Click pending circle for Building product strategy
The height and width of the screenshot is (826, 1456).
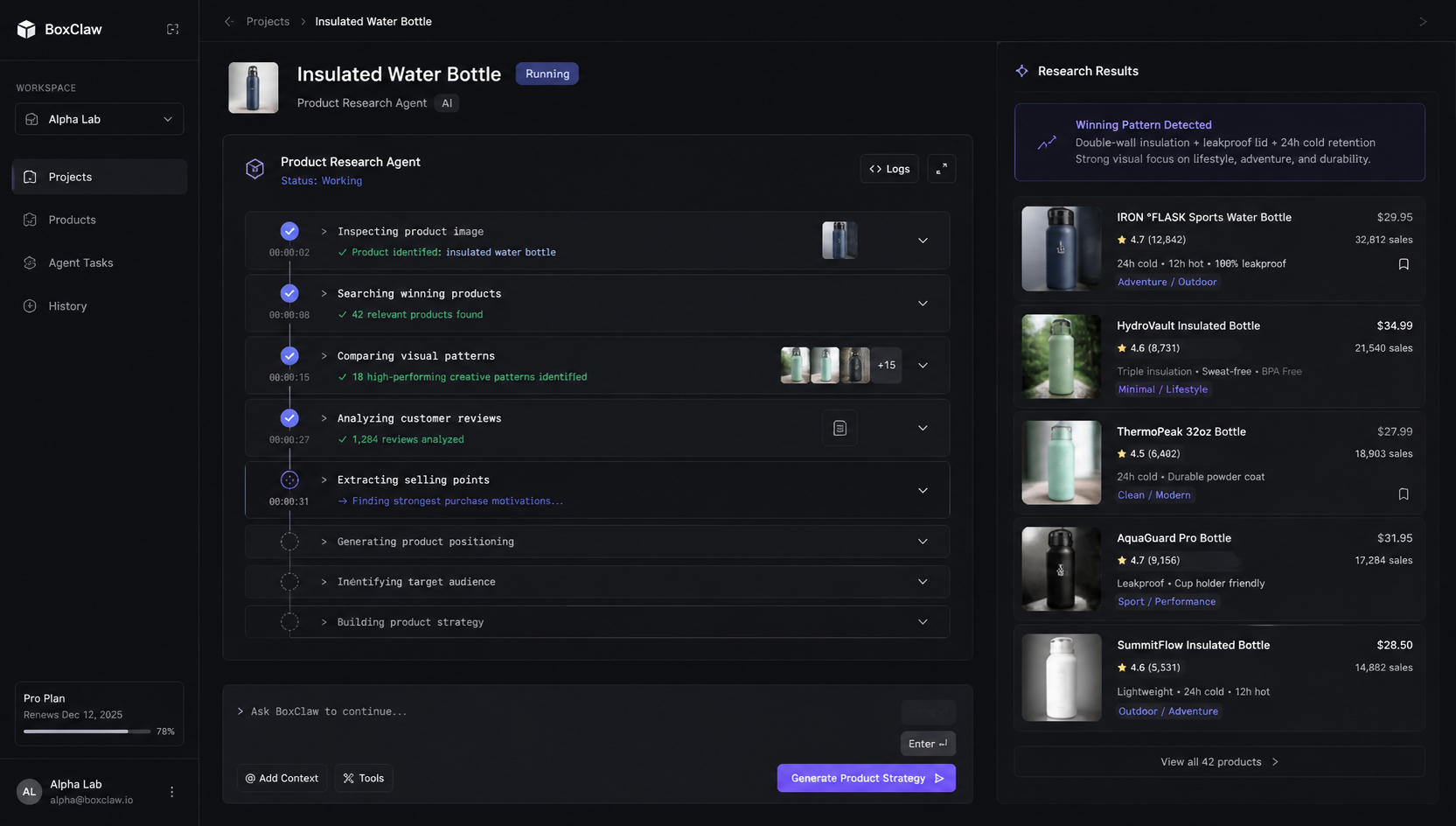tap(289, 622)
